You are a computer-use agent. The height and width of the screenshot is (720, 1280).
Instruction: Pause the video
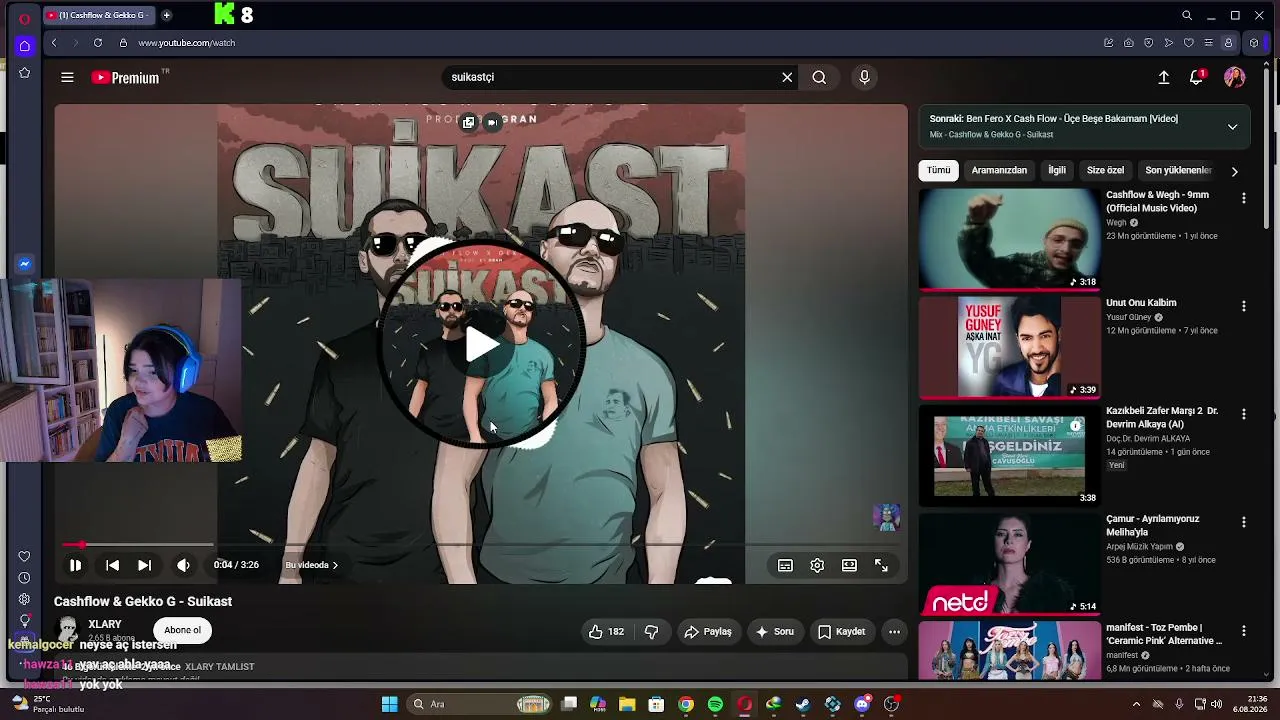click(x=75, y=565)
